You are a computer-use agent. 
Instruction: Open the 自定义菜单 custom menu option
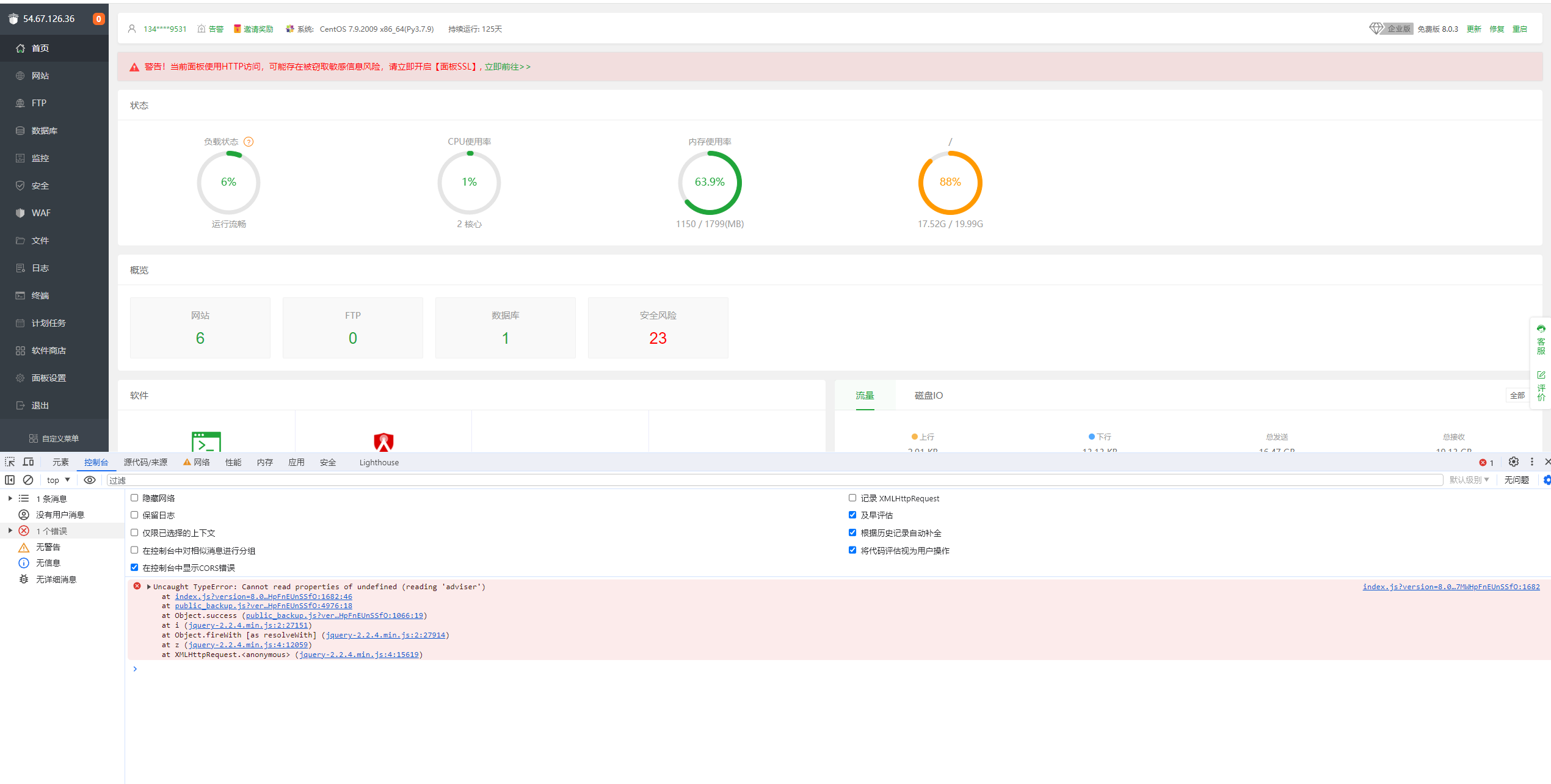pos(54,438)
